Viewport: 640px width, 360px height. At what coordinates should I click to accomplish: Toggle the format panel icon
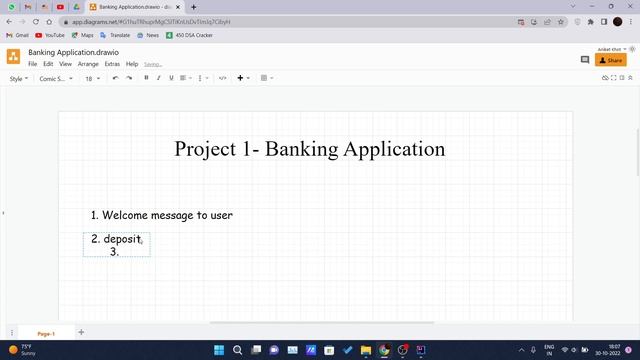pyautogui.click(x=622, y=78)
